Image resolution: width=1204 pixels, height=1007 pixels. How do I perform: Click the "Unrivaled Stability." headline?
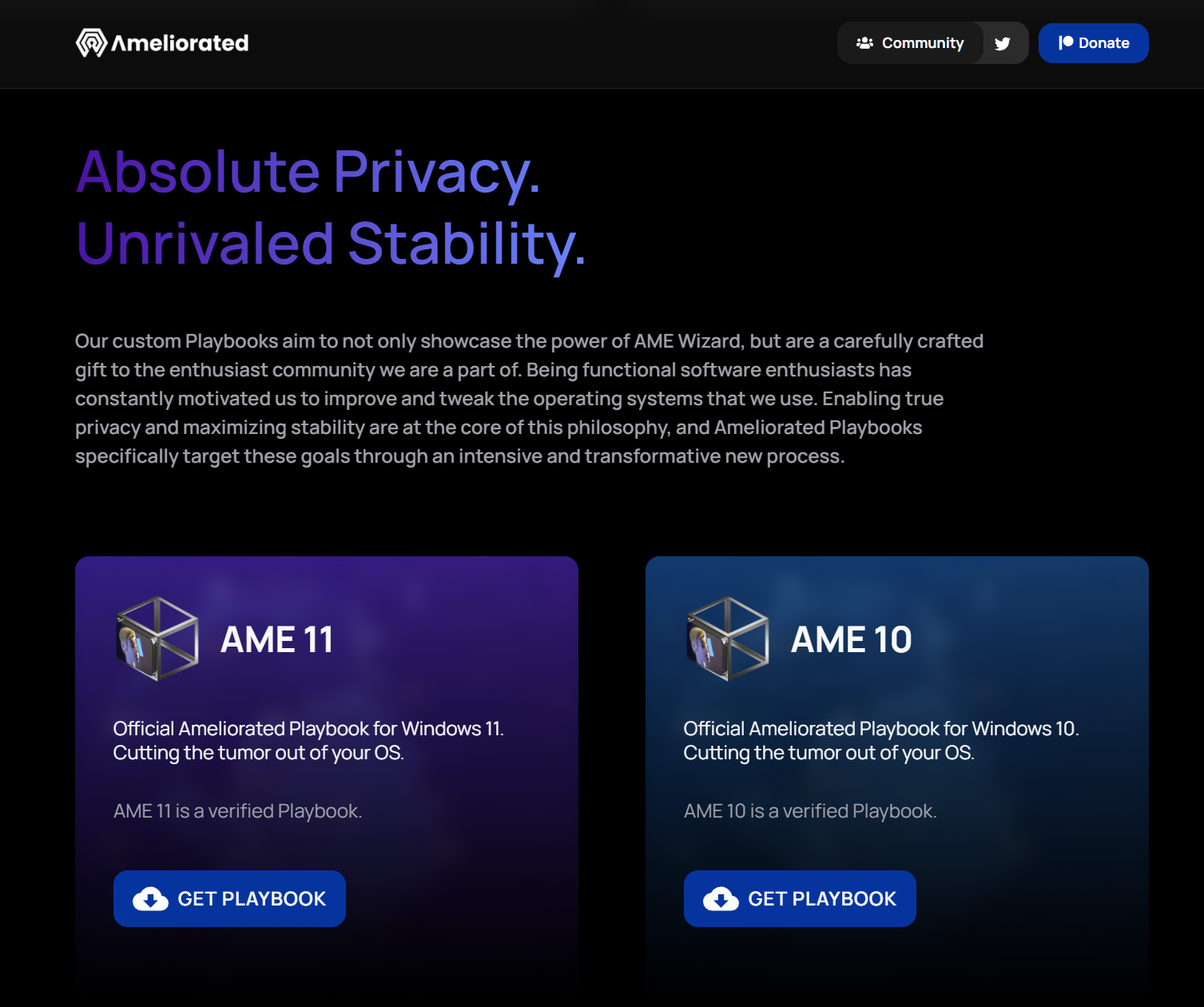331,244
